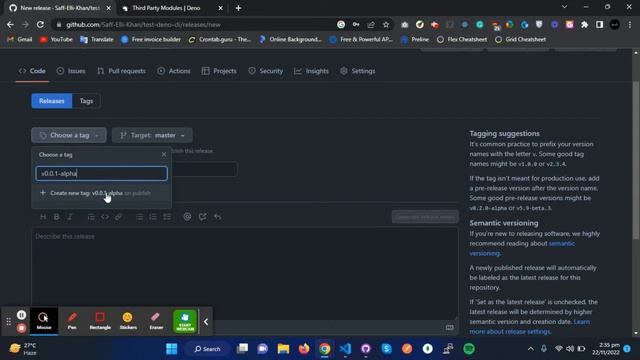Insert code formatting icon

point(105,217)
